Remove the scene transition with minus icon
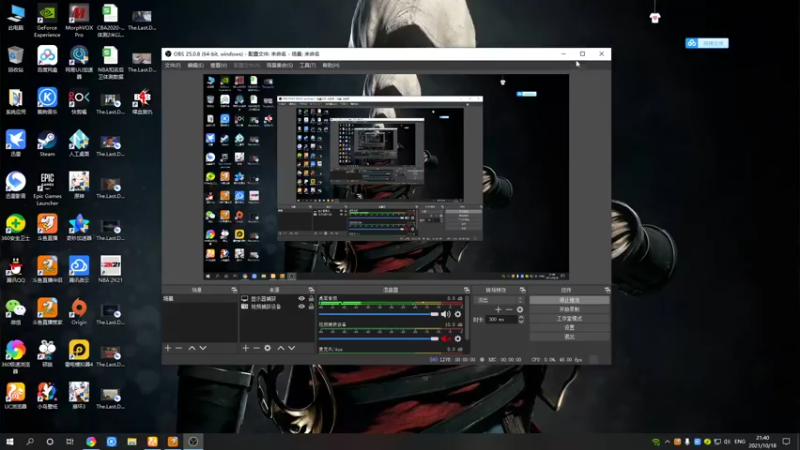Viewport: 800px width, 450px height. (x=509, y=310)
